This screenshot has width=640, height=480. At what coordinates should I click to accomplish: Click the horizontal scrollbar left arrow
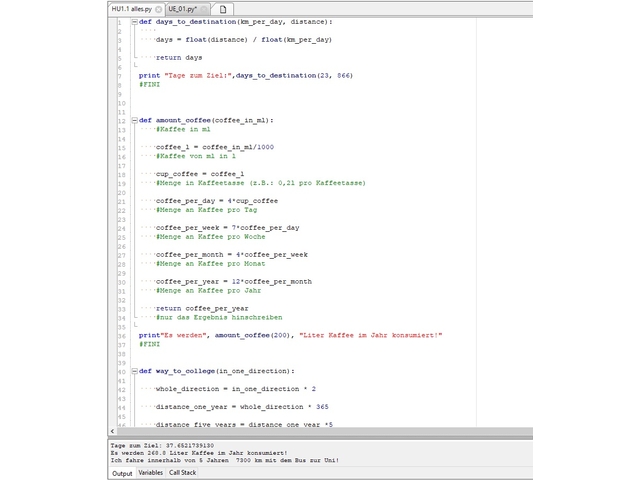pos(113,431)
